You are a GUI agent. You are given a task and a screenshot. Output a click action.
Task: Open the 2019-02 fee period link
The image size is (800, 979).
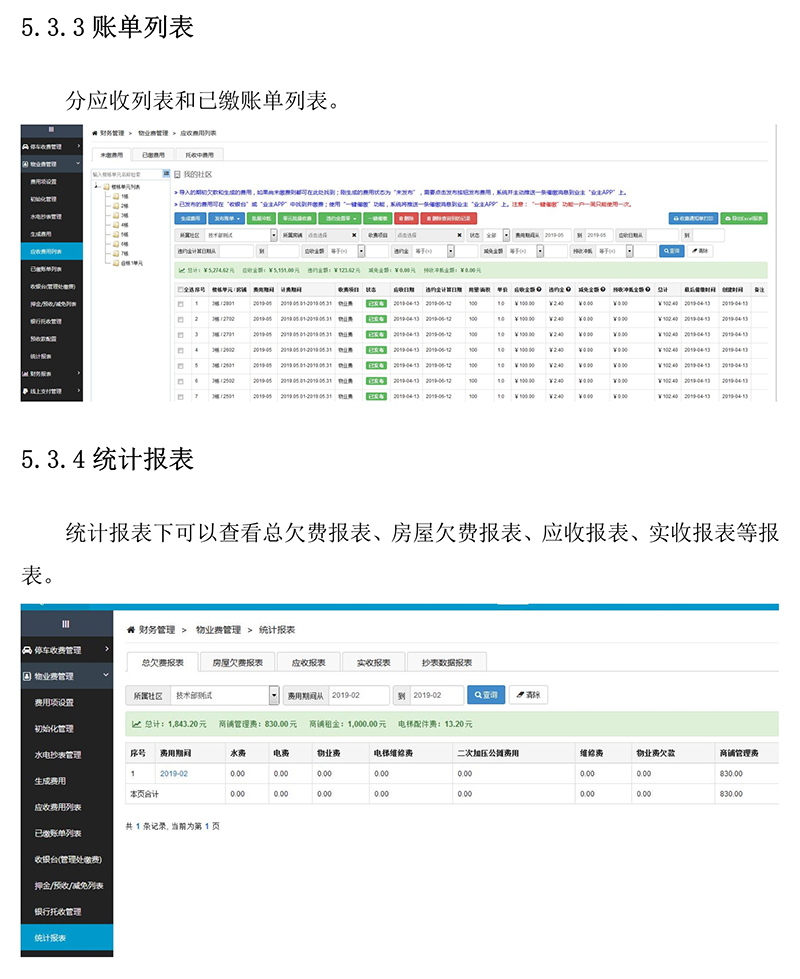click(x=173, y=773)
